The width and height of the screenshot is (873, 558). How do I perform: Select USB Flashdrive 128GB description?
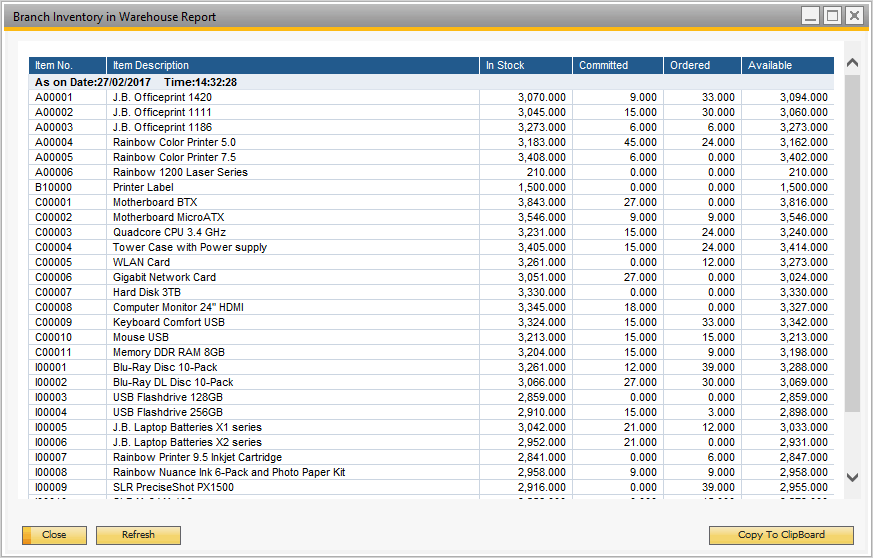click(168, 398)
